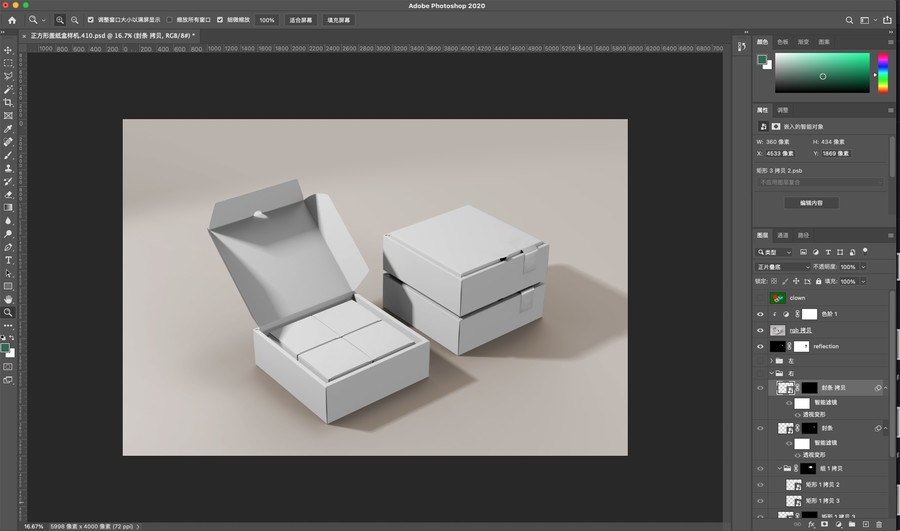Open the History panel icon

(742, 46)
